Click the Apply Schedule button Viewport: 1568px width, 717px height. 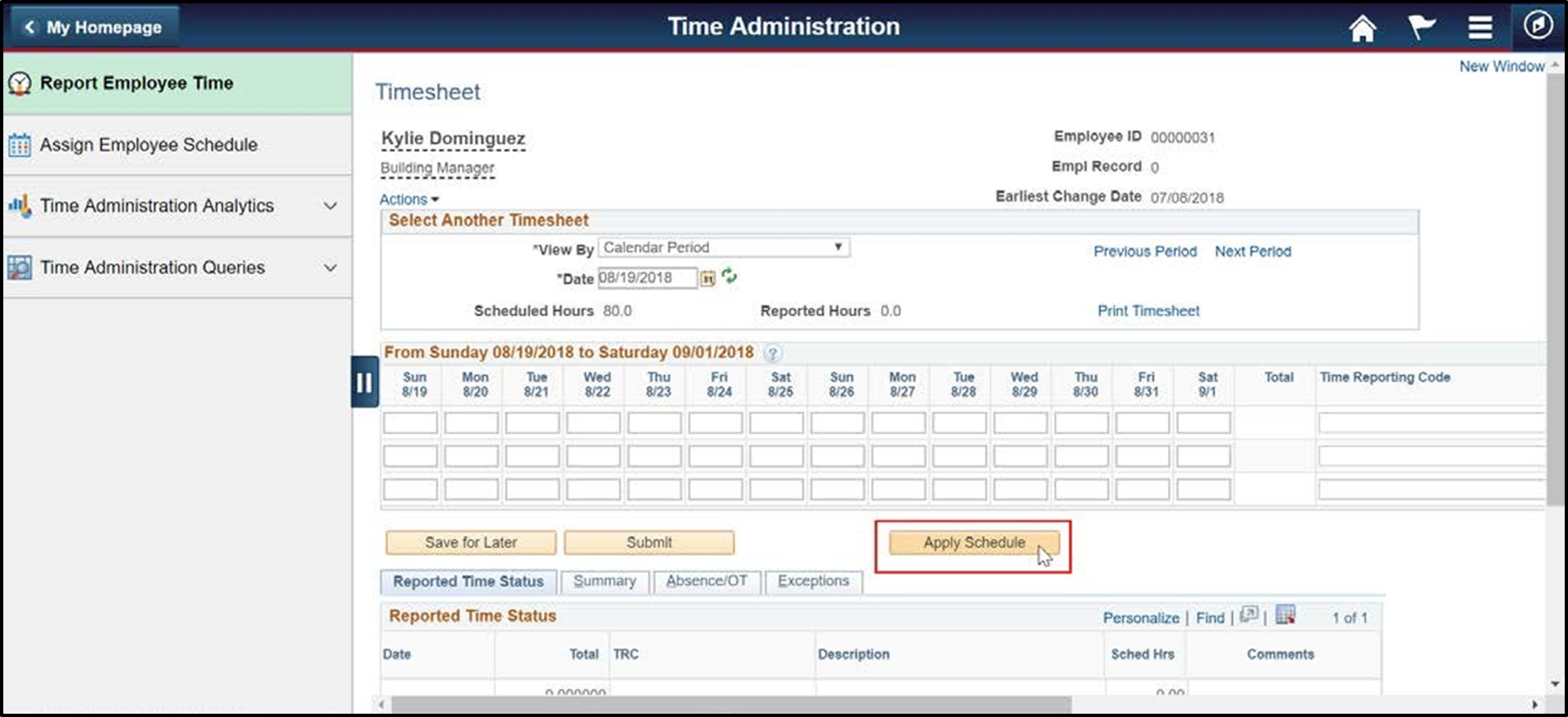975,543
